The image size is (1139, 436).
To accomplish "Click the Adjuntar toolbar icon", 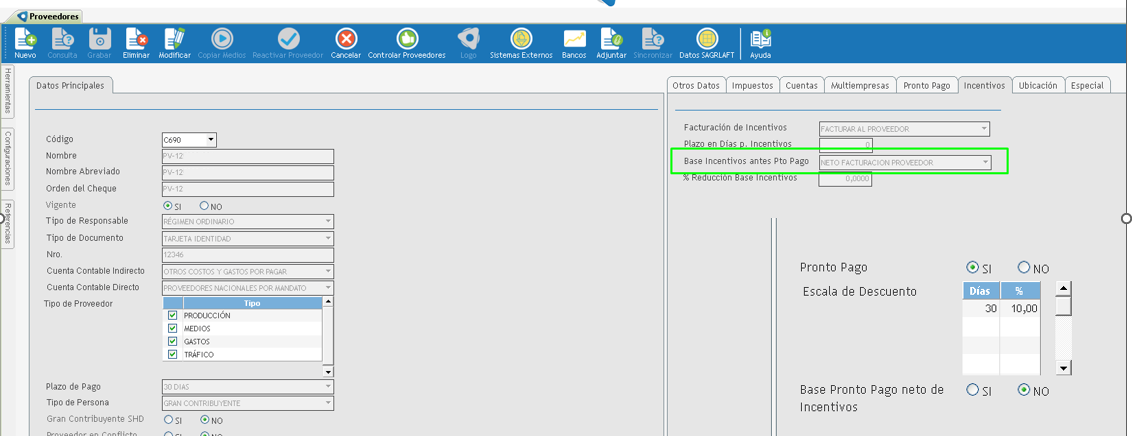I will tap(611, 40).
